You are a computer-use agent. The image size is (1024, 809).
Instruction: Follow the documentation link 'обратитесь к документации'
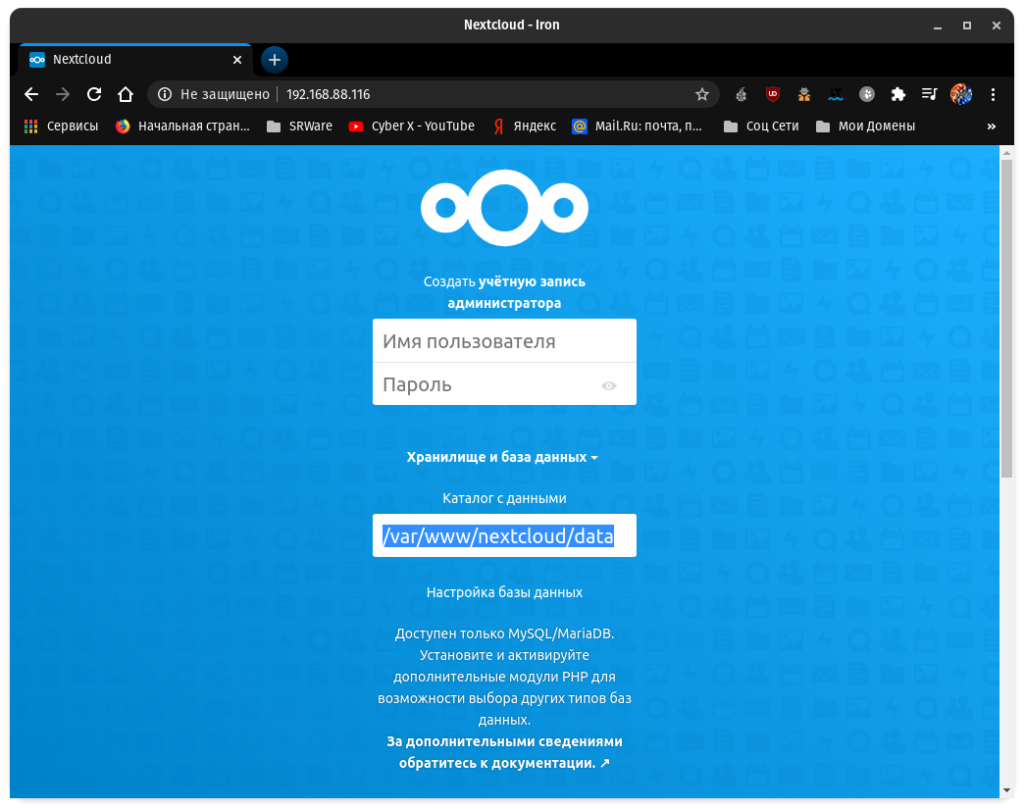504,763
